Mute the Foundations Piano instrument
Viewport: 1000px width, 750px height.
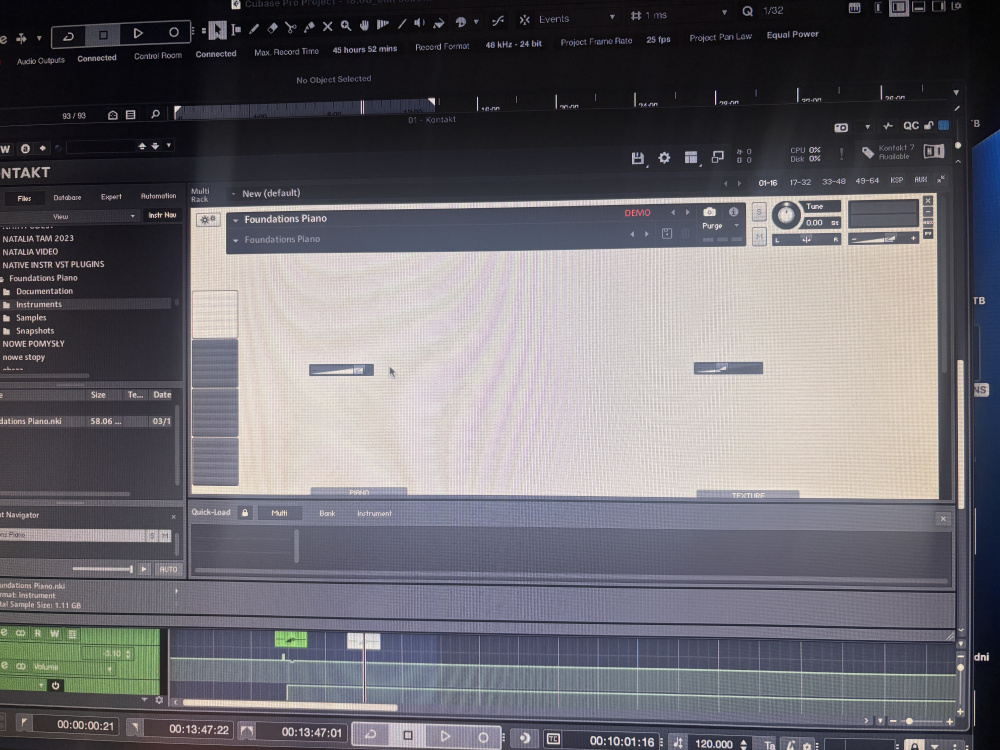(x=759, y=237)
